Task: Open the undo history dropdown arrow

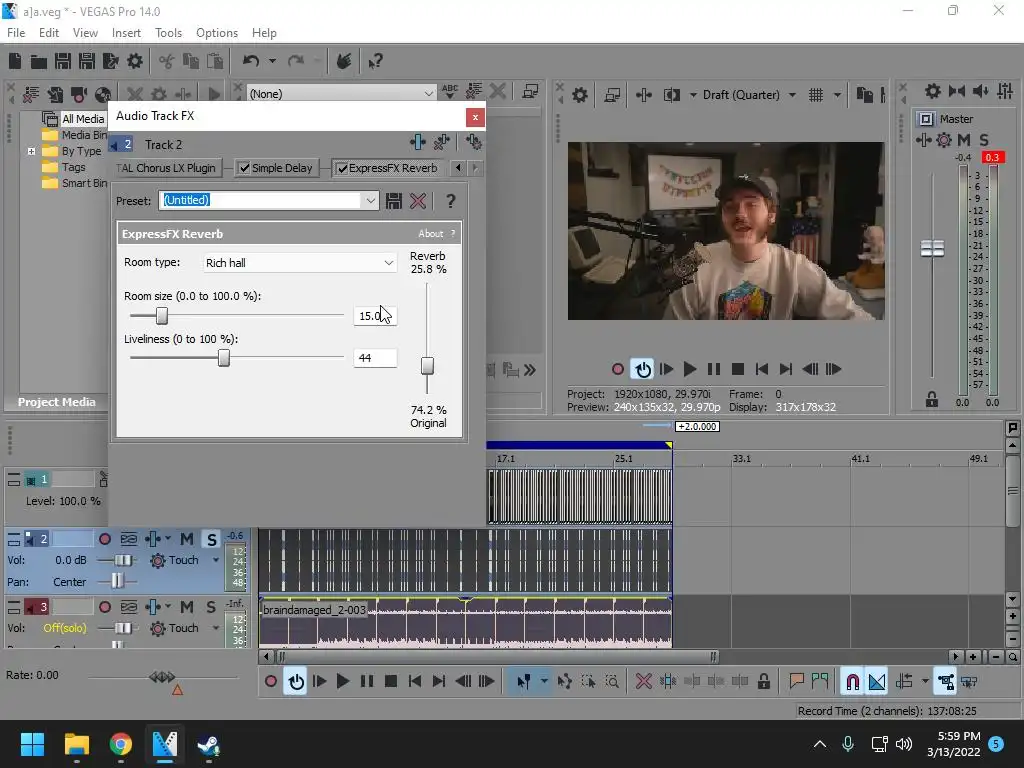Action: pyautogui.click(x=272, y=61)
